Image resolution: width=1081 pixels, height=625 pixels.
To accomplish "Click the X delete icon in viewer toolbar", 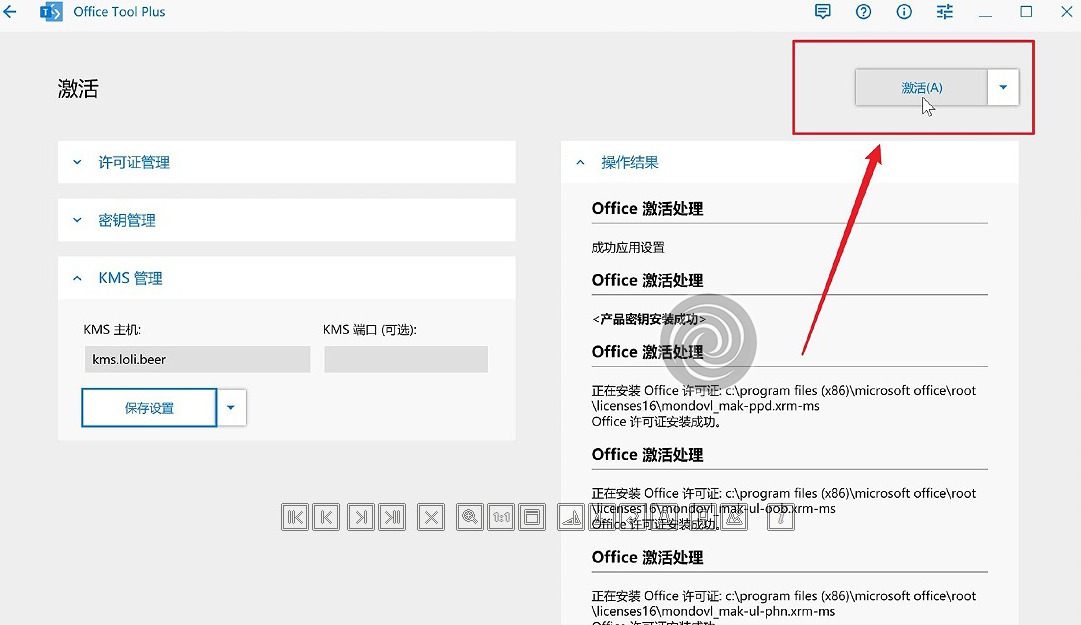I will pyautogui.click(x=431, y=517).
